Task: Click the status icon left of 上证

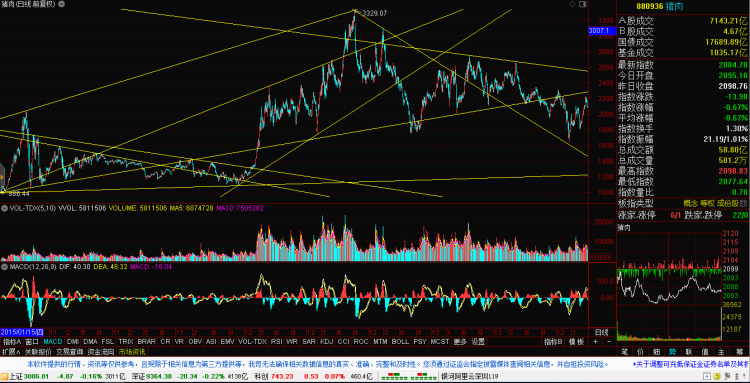Action: 4,377
